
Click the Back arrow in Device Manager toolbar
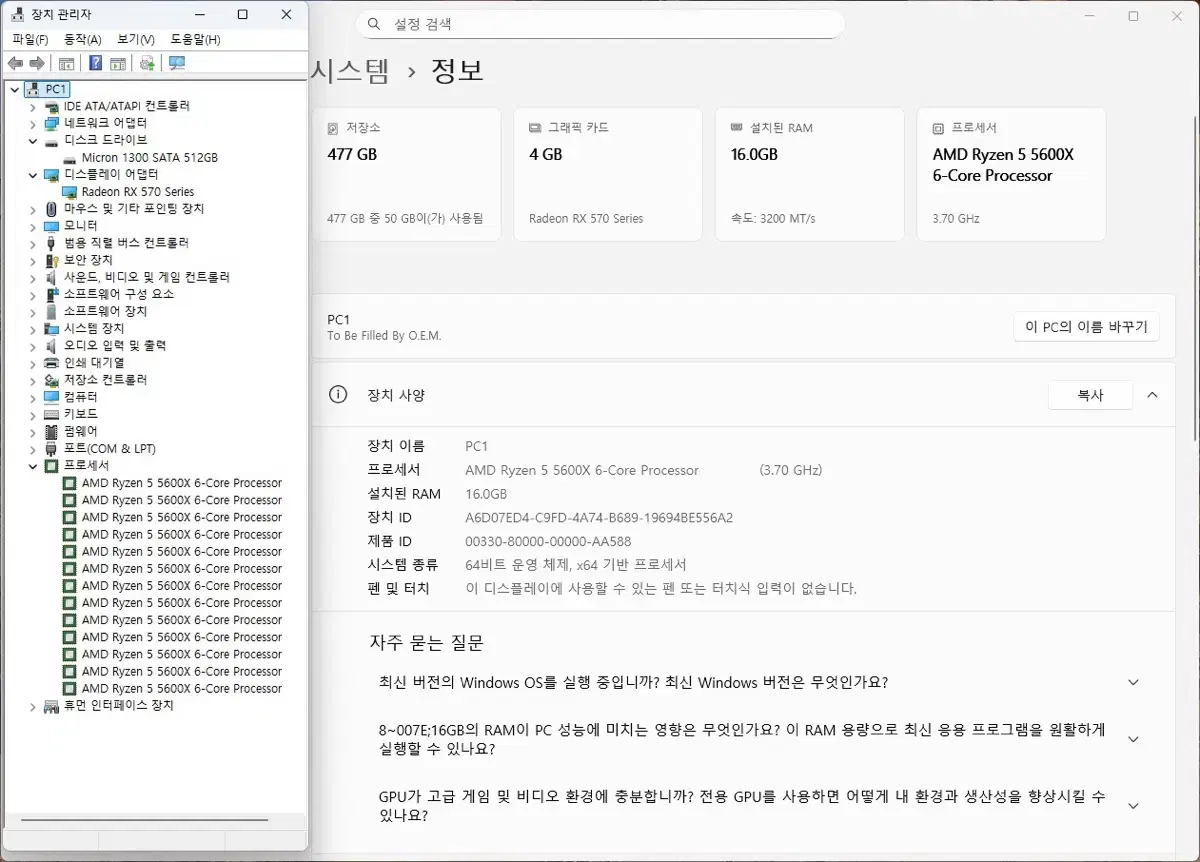pos(15,63)
